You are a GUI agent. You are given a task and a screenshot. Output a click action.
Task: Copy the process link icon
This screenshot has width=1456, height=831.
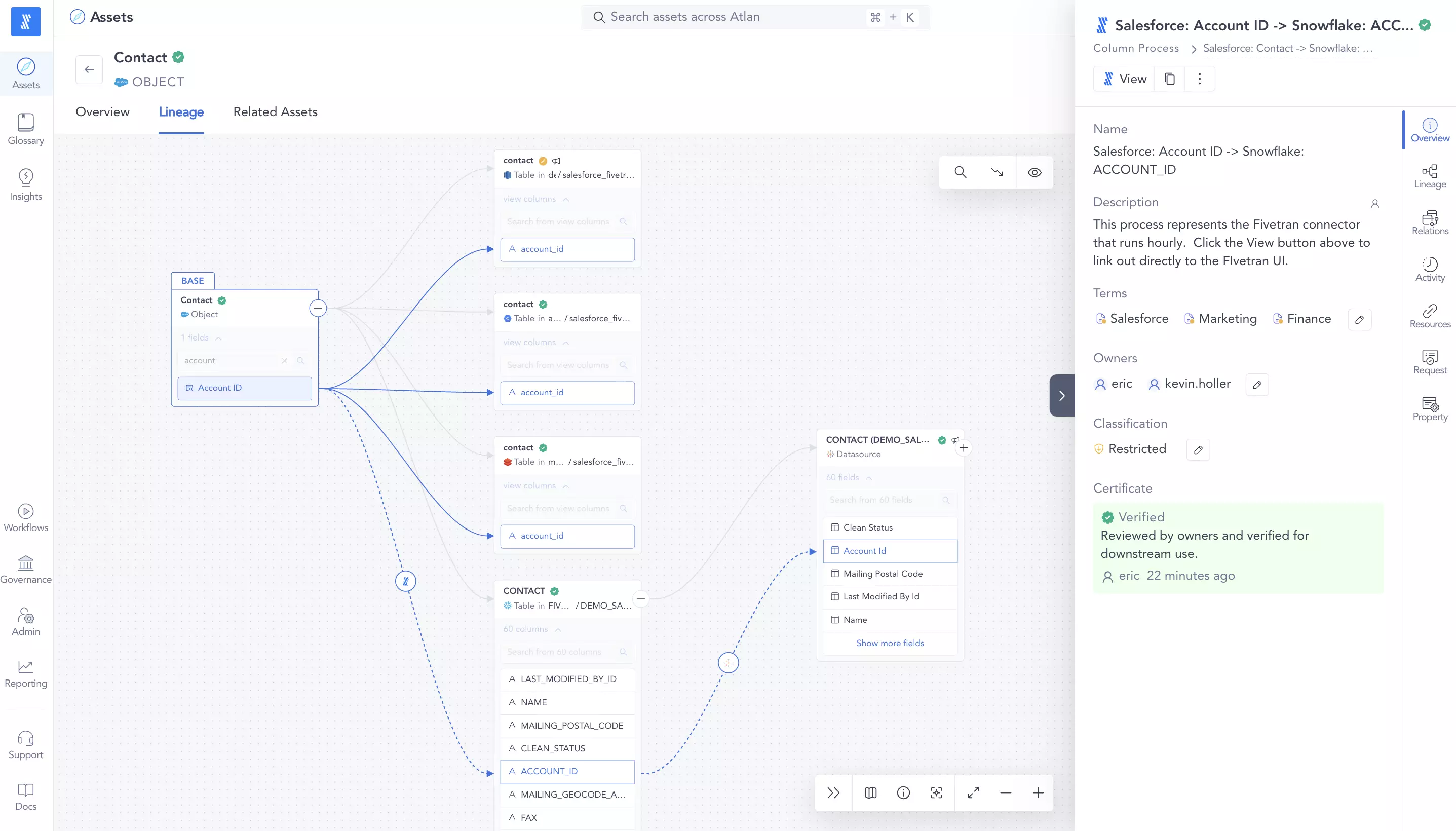[x=1170, y=79]
